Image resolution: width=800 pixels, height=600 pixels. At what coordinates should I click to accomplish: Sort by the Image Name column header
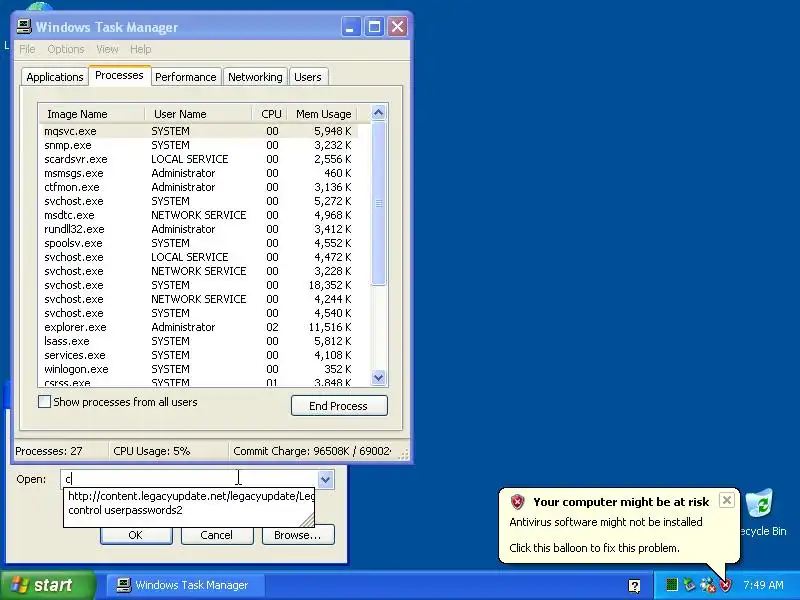click(91, 114)
